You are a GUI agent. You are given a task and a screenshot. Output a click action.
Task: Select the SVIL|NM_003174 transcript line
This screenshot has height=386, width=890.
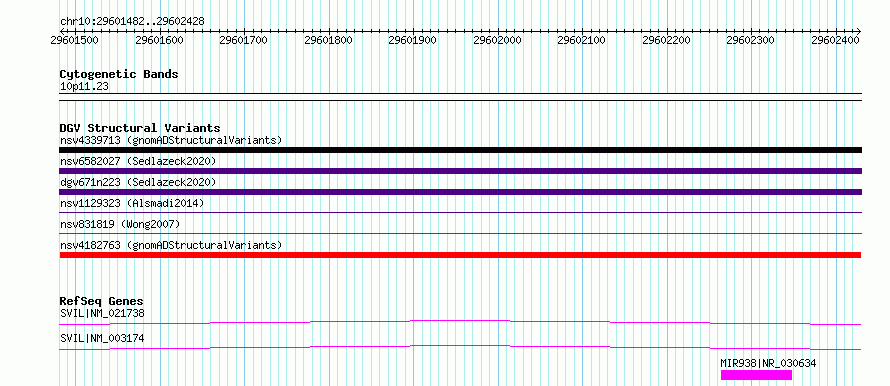(460, 347)
